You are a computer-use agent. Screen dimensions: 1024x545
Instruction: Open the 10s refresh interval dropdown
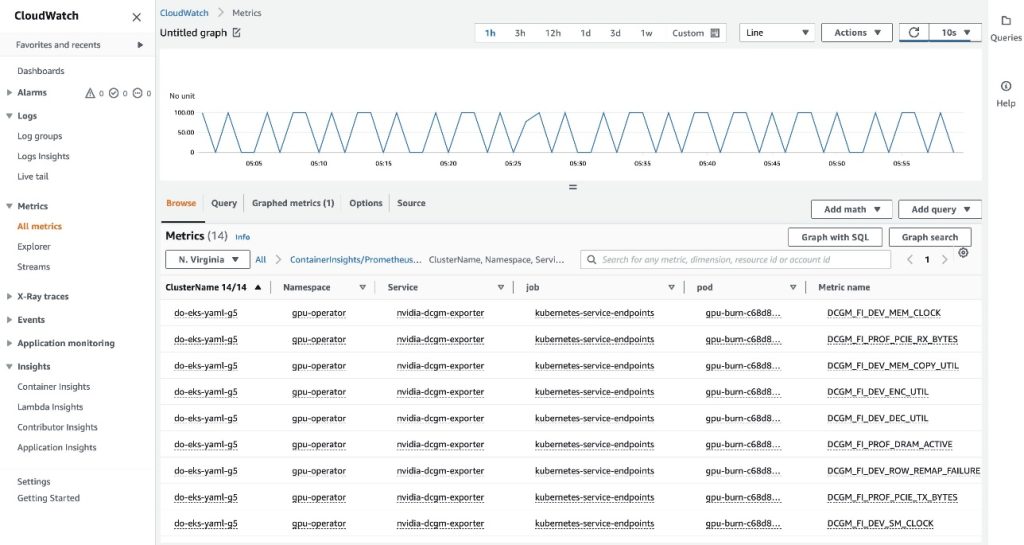(x=955, y=33)
